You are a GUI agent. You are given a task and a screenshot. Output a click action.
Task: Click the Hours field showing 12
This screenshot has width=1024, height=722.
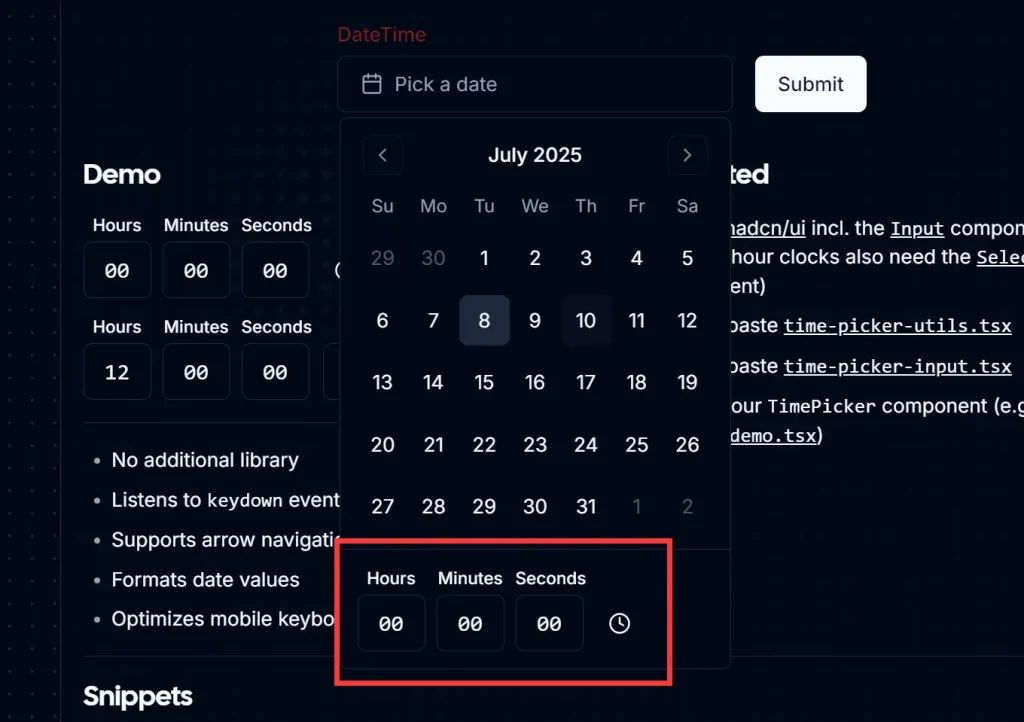click(x=117, y=371)
